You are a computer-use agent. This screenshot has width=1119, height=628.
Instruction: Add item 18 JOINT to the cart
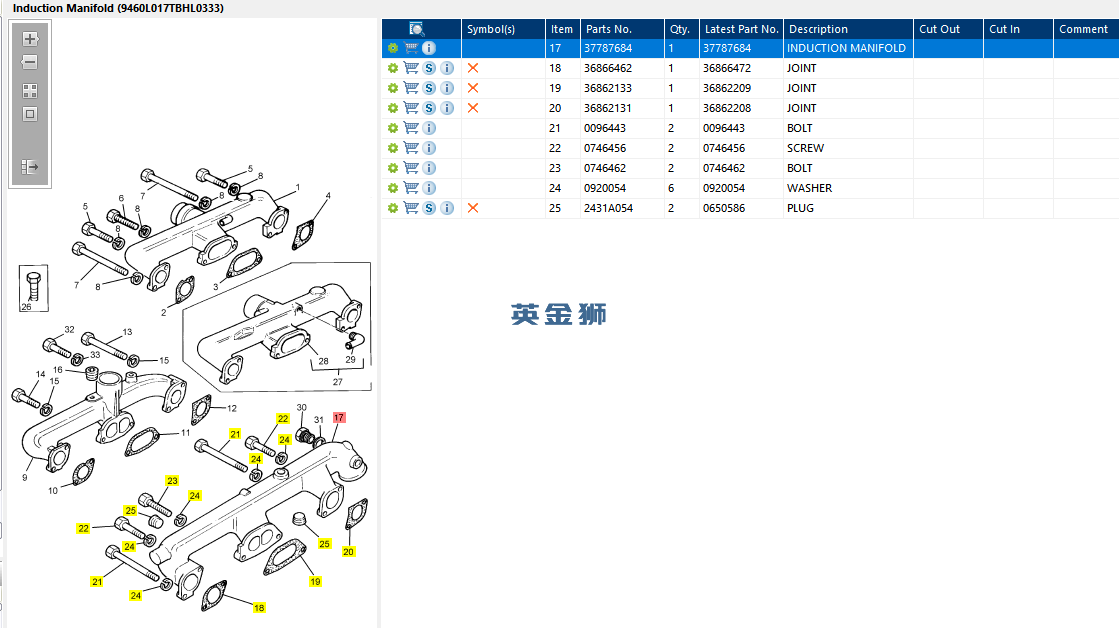(411, 68)
